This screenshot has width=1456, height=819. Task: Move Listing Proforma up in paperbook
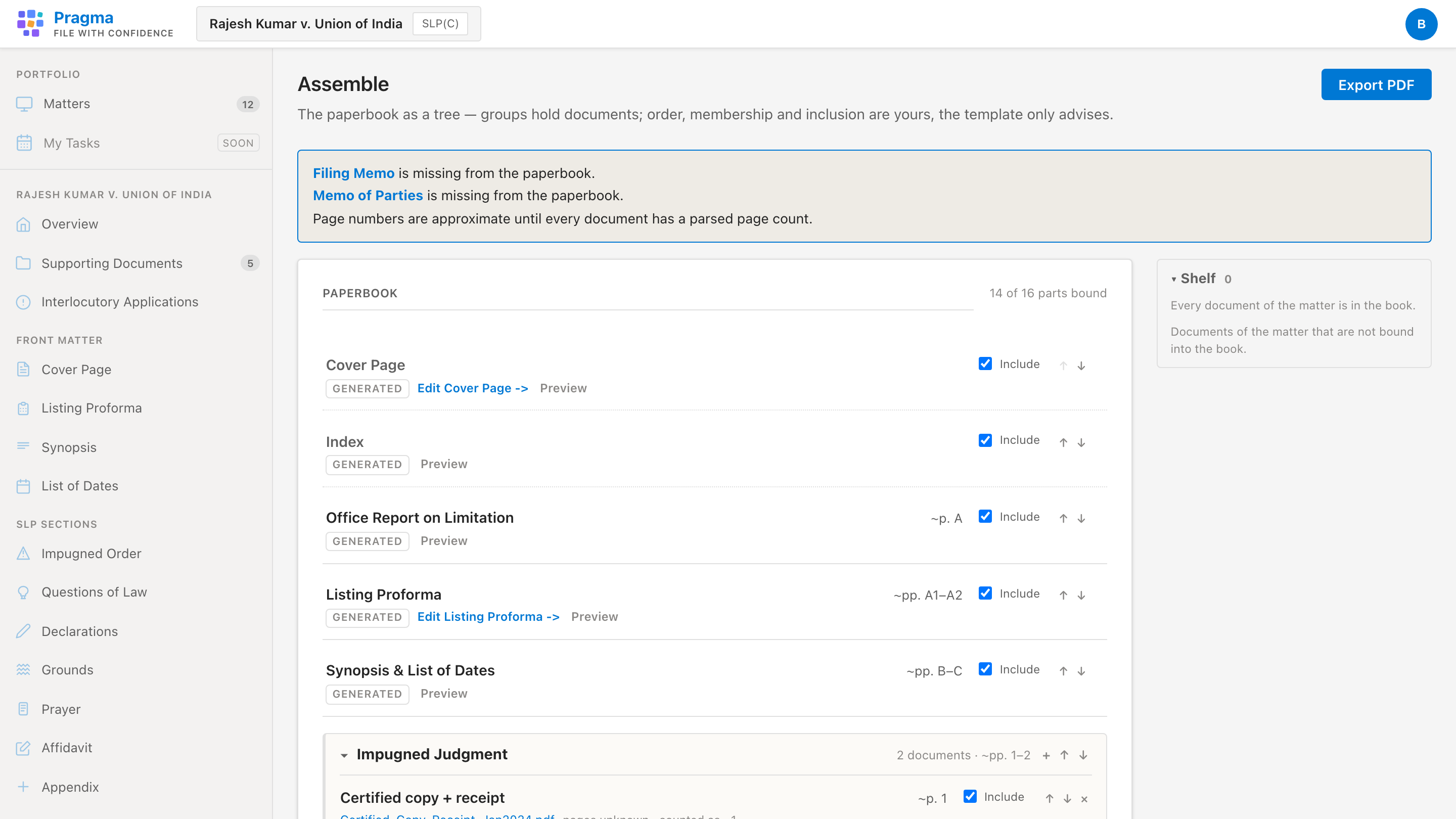(x=1063, y=595)
